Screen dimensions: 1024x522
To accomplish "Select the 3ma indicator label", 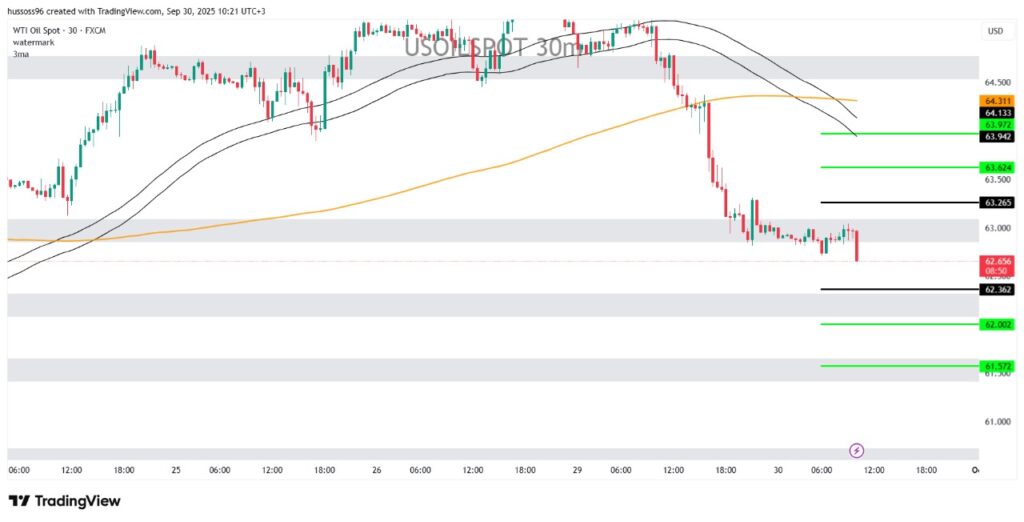I will point(20,56).
